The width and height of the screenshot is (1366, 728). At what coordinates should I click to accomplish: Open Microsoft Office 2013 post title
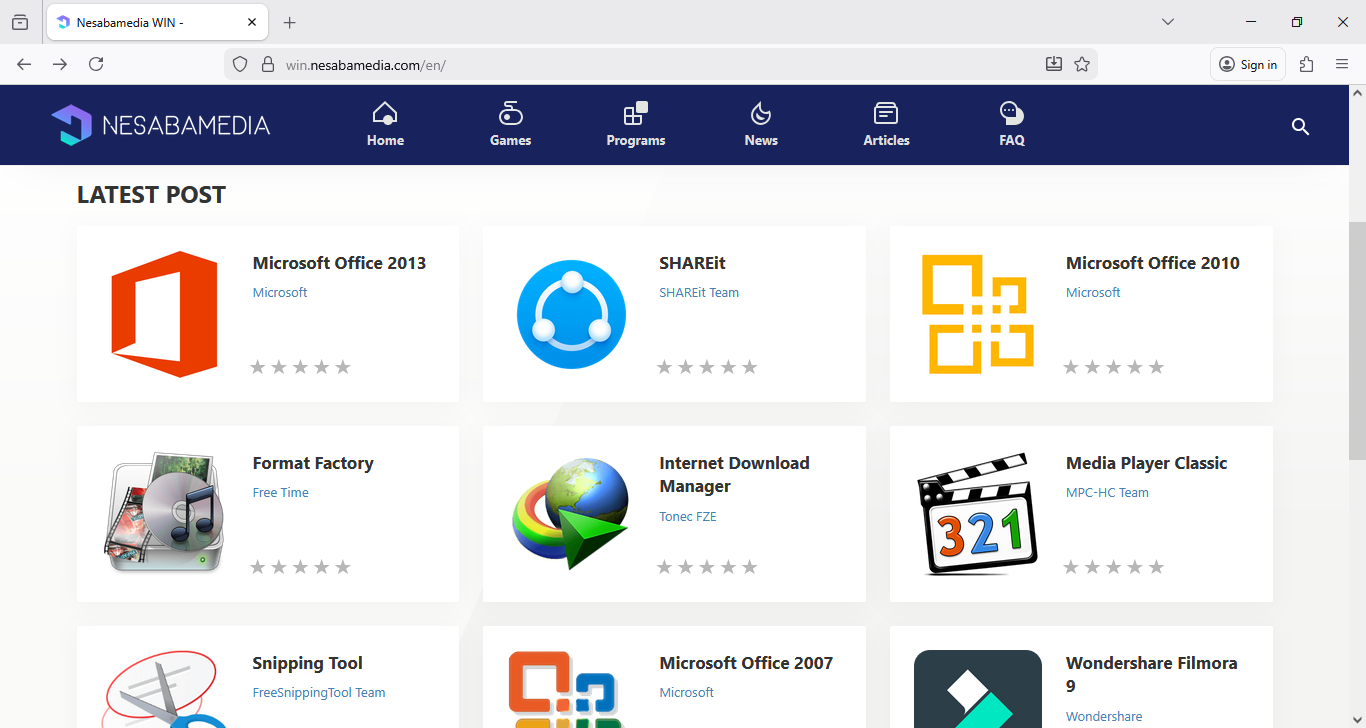[x=339, y=263]
